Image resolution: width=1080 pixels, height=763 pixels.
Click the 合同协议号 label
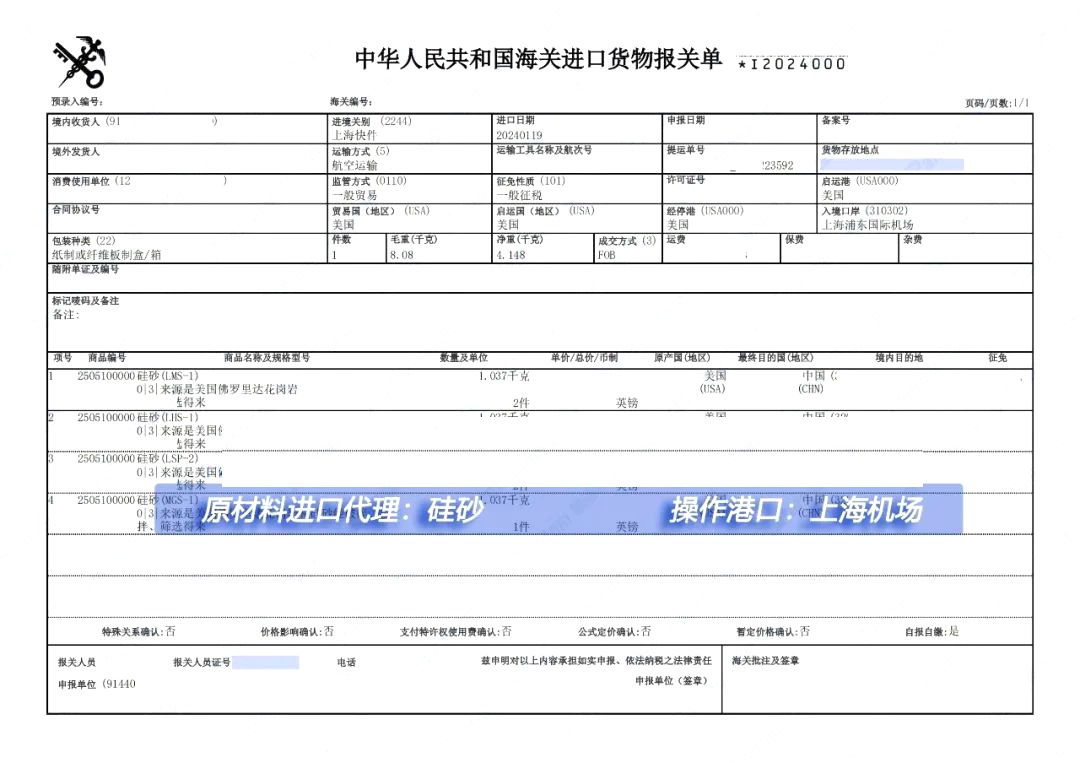(x=76, y=209)
